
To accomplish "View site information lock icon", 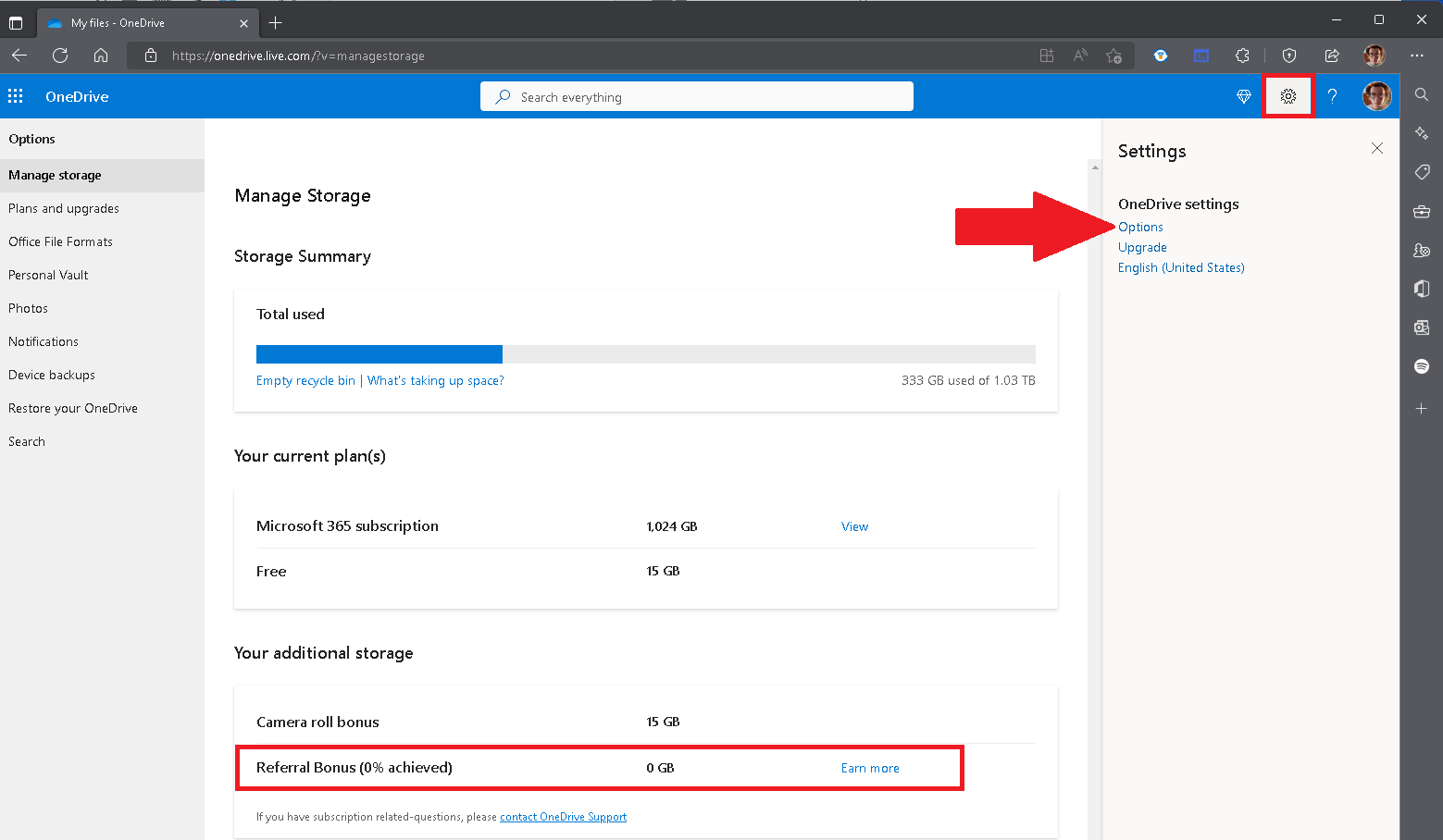I will click(x=151, y=56).
